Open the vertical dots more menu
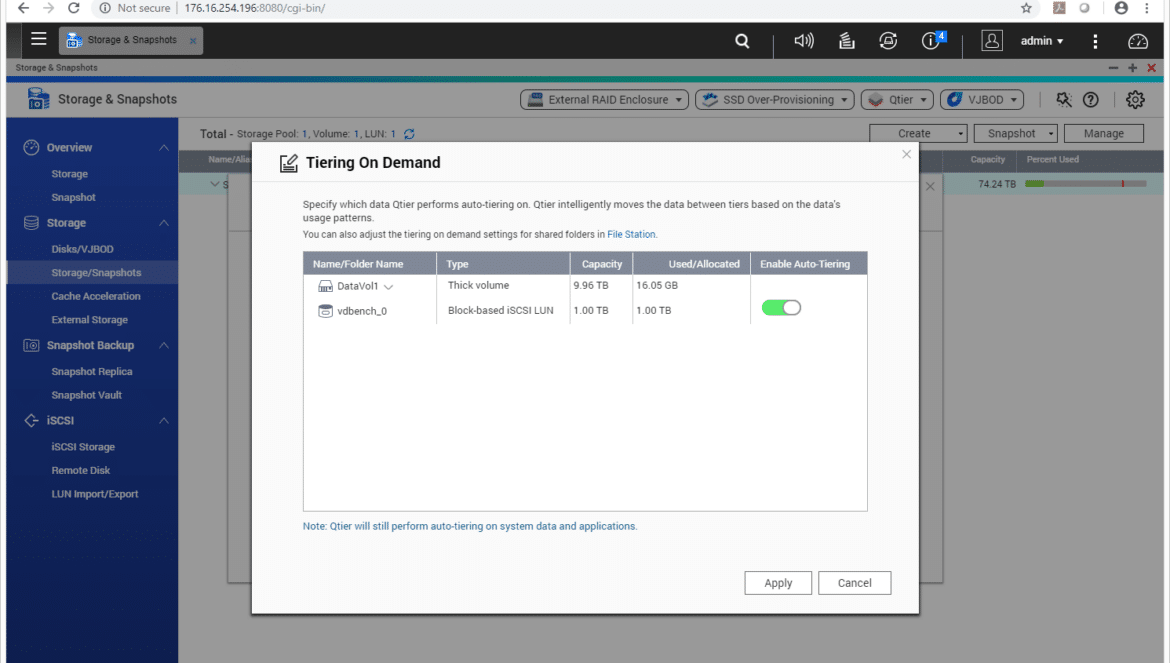The image size is (1170, 663). pos(1095,41)
